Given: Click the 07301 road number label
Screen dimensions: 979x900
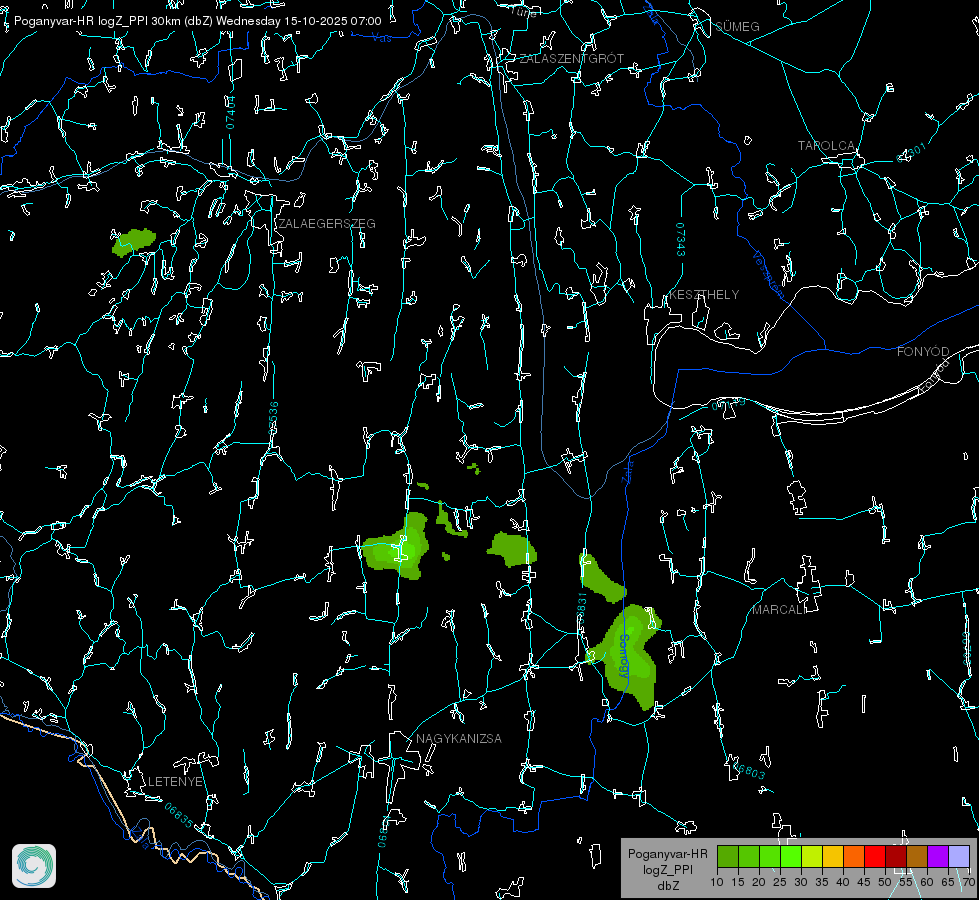Looking at the screenshot, I should point(911,153).
